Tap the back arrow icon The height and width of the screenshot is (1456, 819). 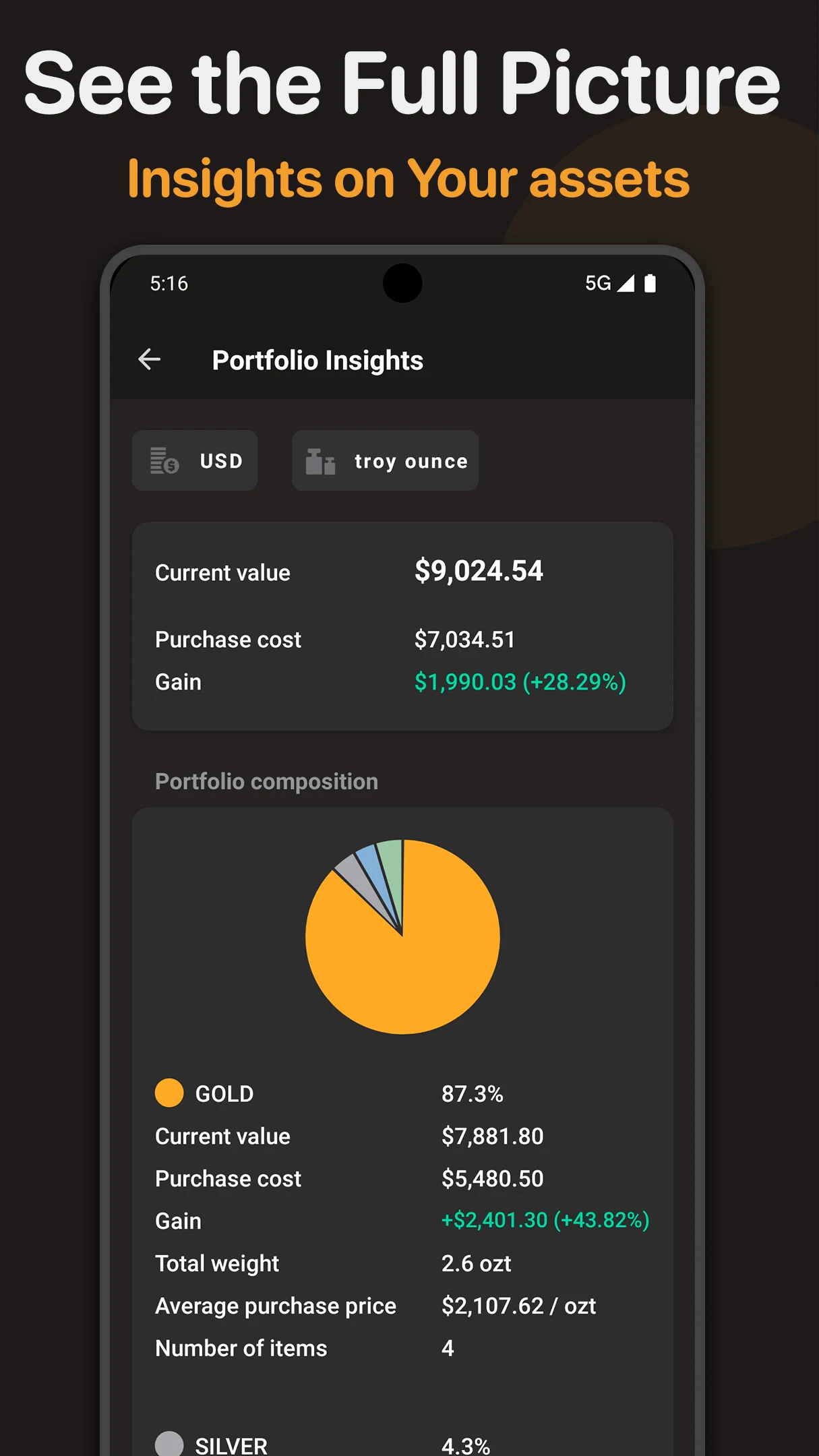(x=149, y=359)
